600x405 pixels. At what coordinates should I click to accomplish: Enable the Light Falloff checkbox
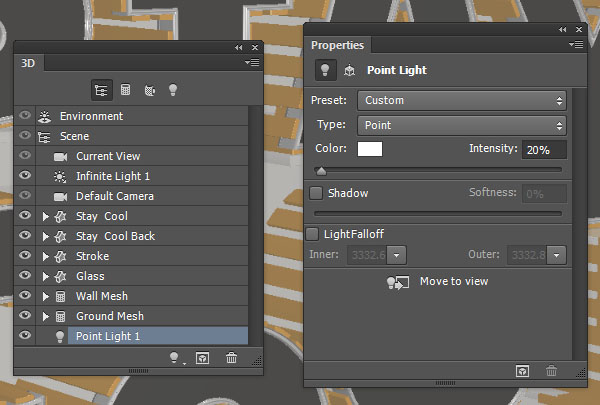[x=313, y=234]
